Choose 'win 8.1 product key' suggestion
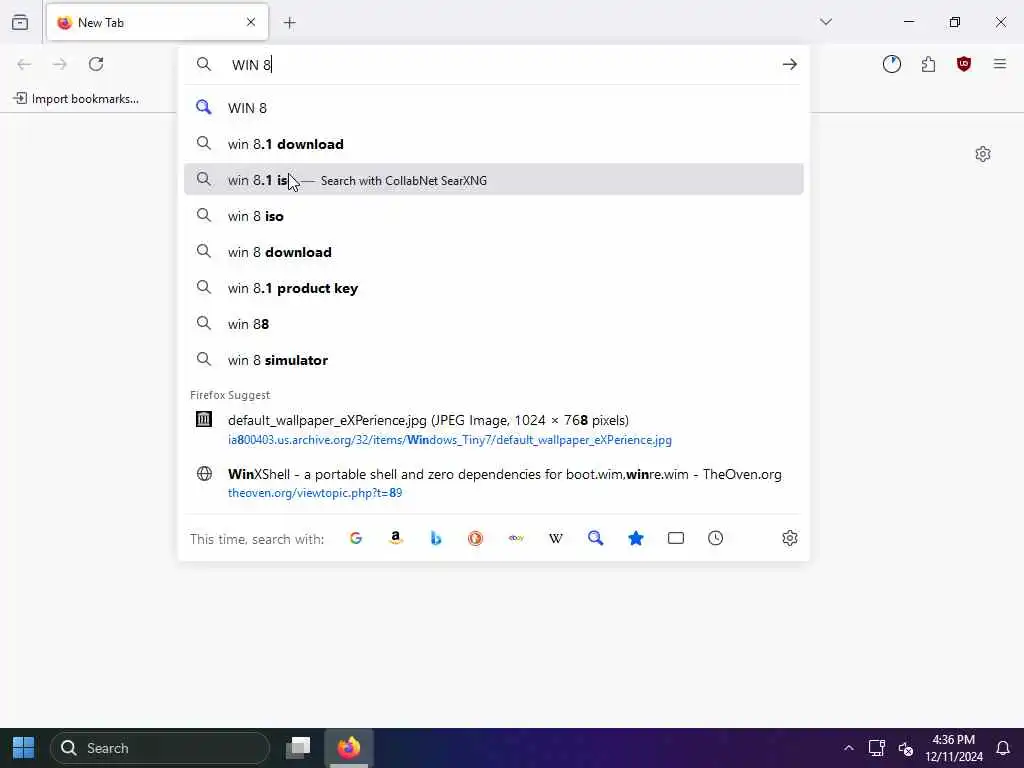 point(494,288)
